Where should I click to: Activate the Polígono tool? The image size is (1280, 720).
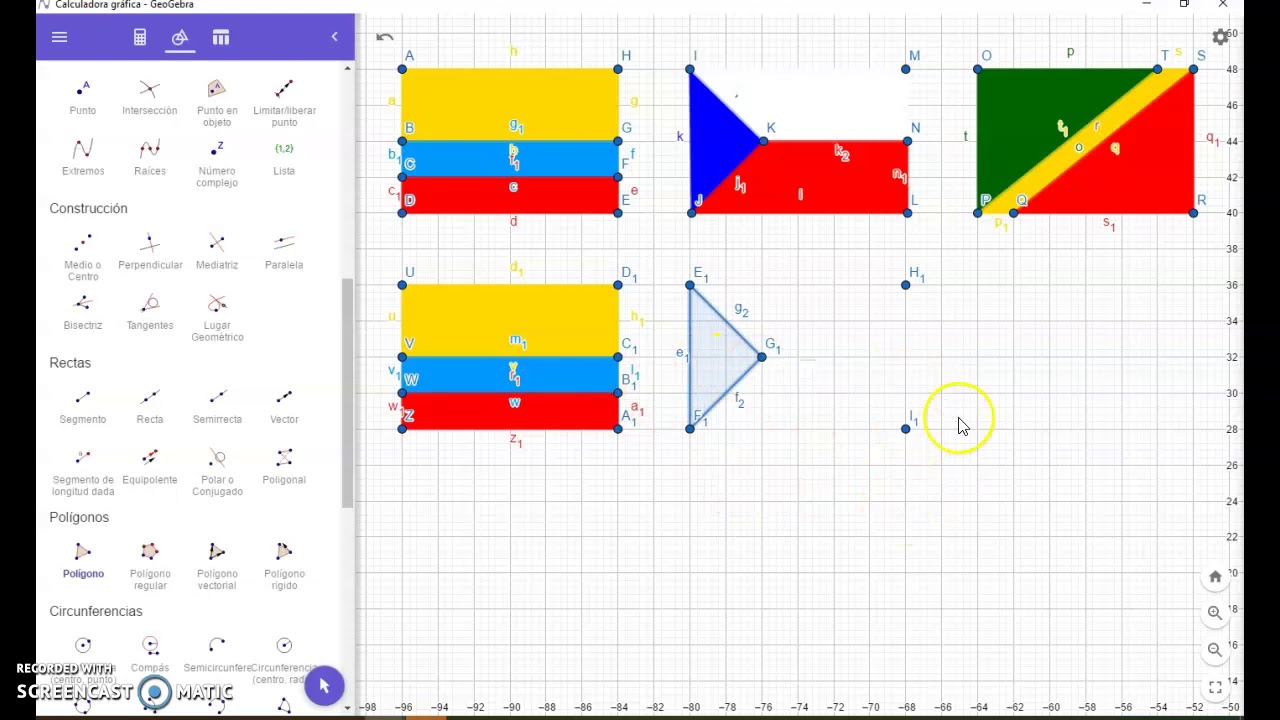tap(83, 560)
